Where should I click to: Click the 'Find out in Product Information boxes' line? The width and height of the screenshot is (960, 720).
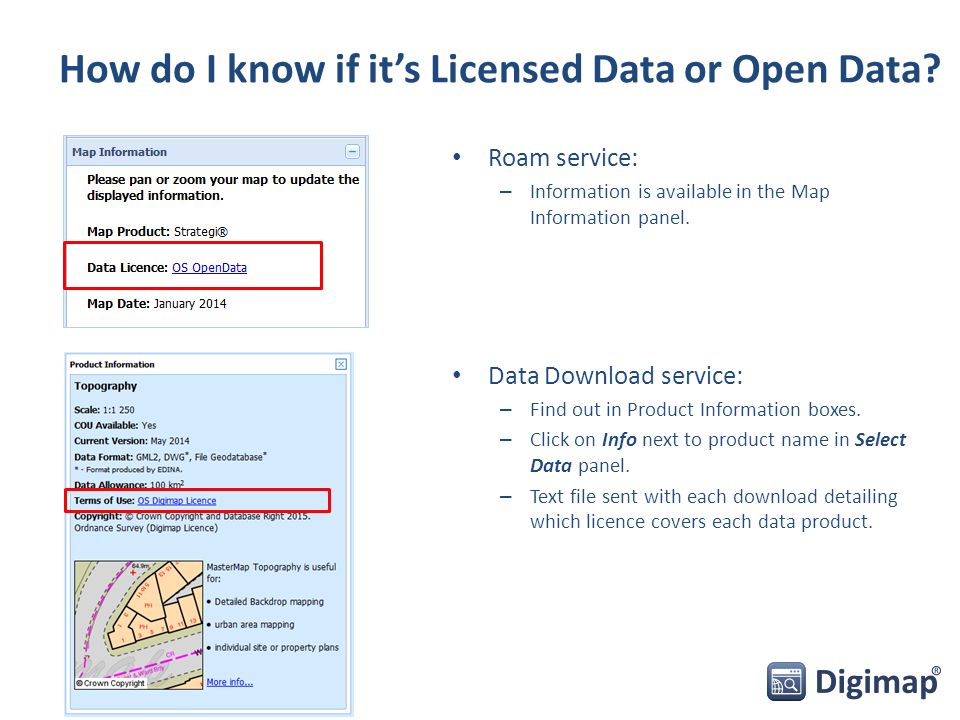[x=696, y=410]
